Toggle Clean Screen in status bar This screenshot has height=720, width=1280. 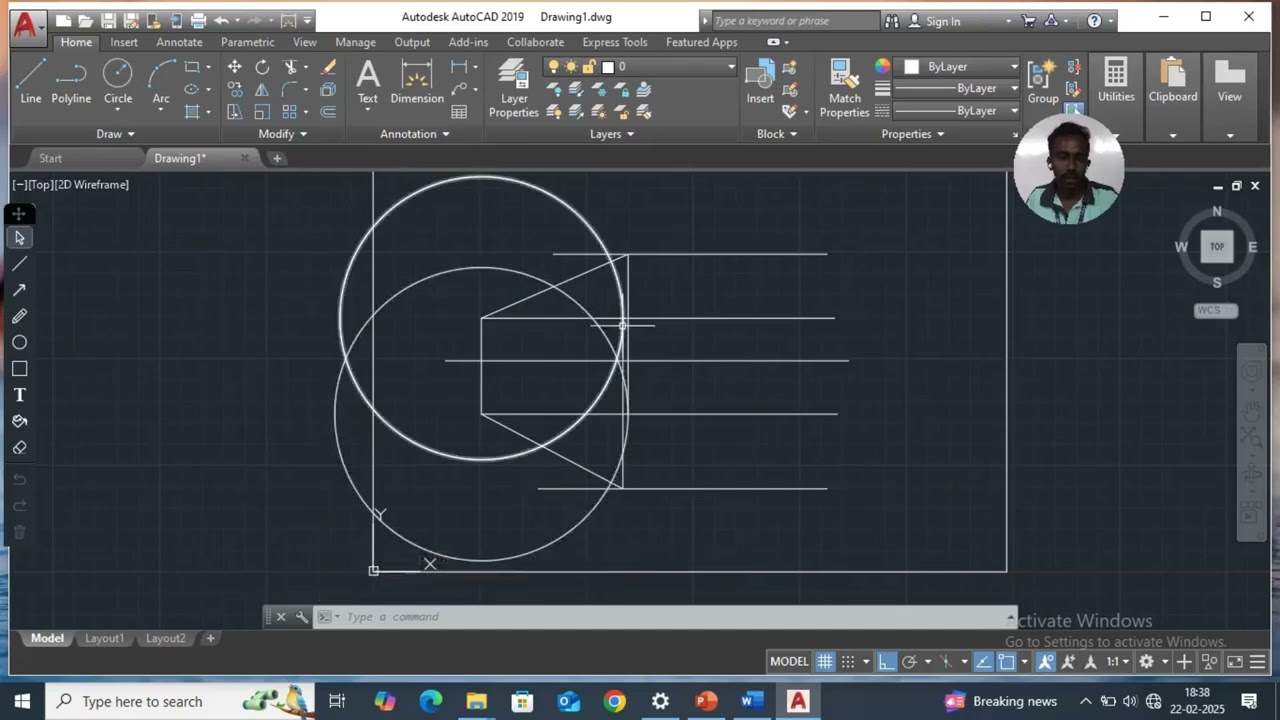[1235, 662]
